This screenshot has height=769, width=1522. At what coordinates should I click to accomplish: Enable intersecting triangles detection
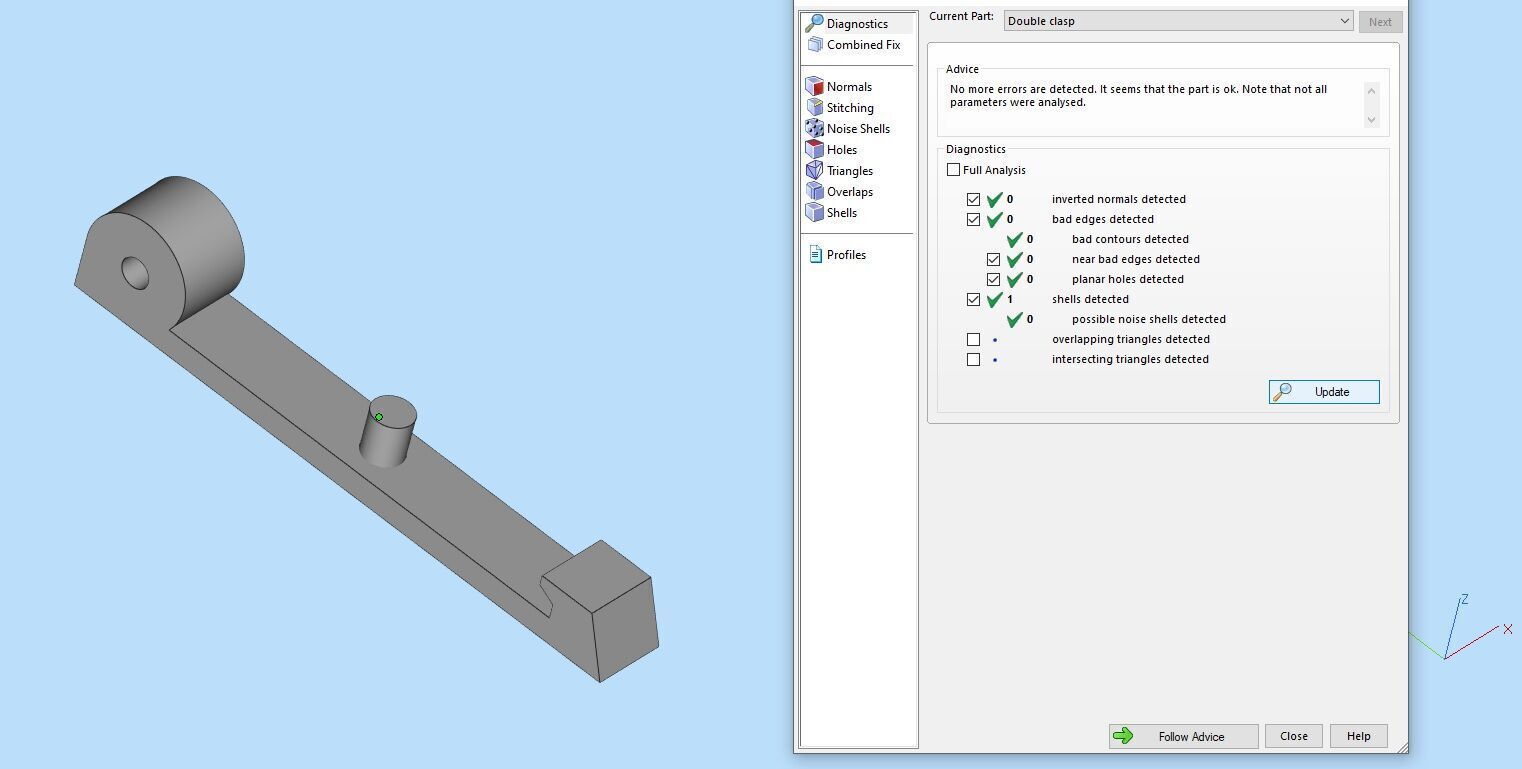pos(973,359)
